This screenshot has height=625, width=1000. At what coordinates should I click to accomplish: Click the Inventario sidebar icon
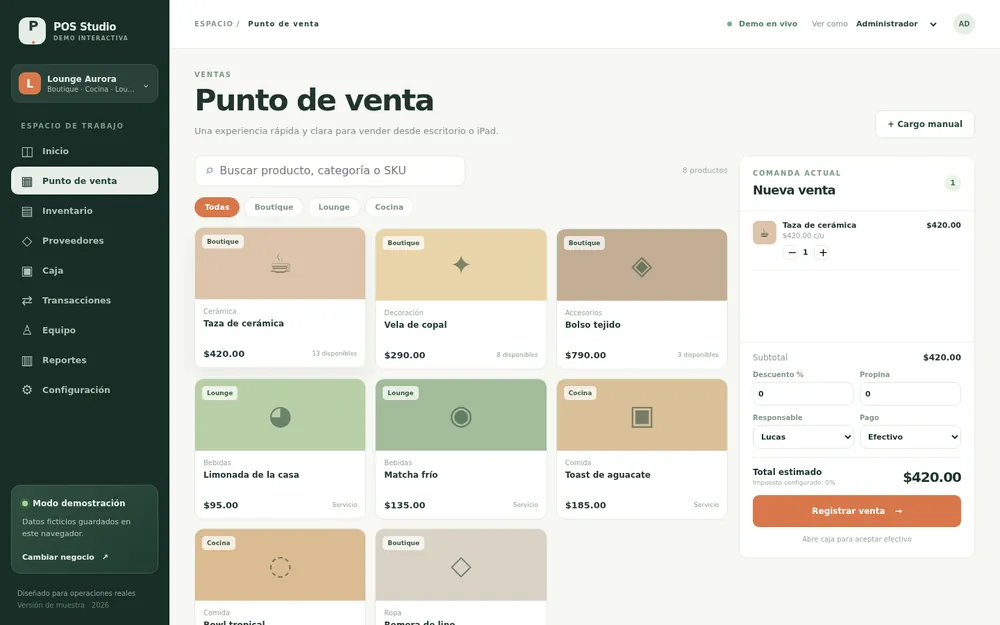[27, 211]
